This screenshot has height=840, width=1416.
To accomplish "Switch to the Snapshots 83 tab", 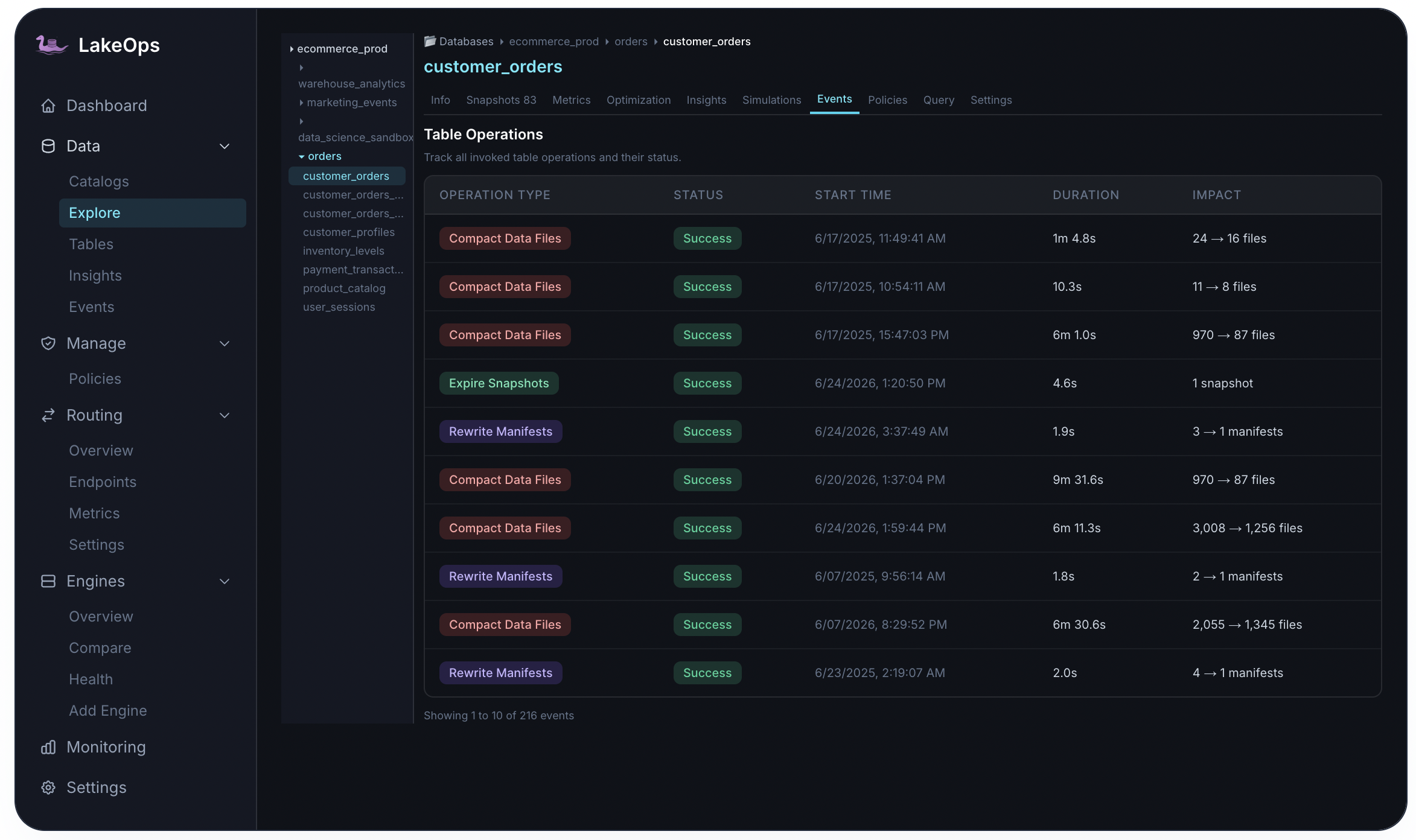I will click(501, 100).
